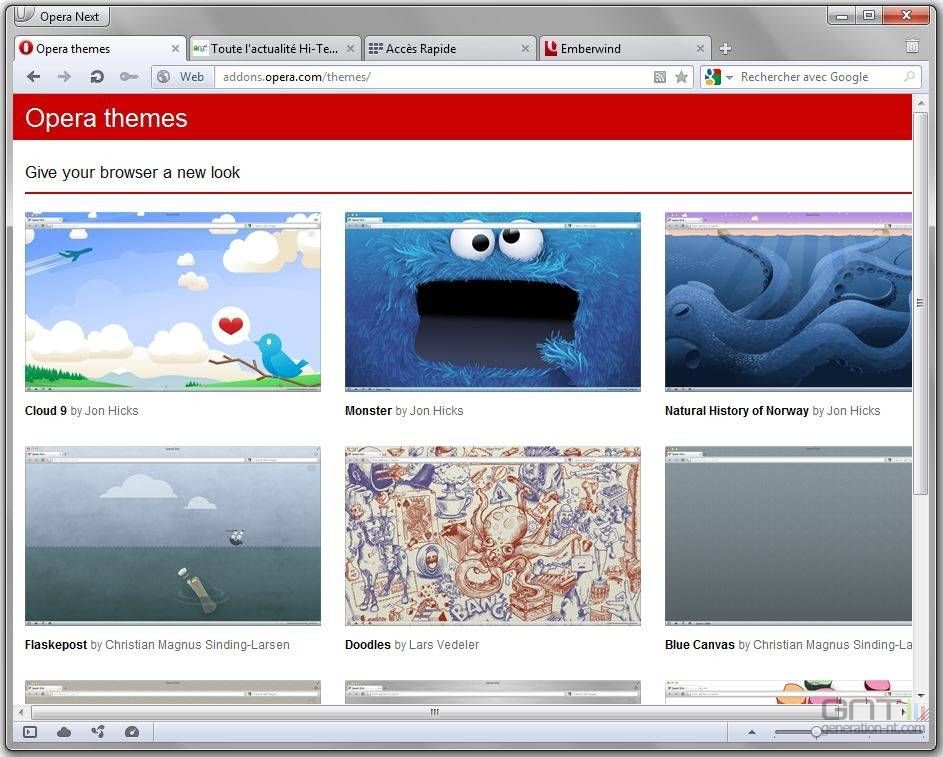
Task: Open the closed tabs trash icon
Action: pos(912,47)
